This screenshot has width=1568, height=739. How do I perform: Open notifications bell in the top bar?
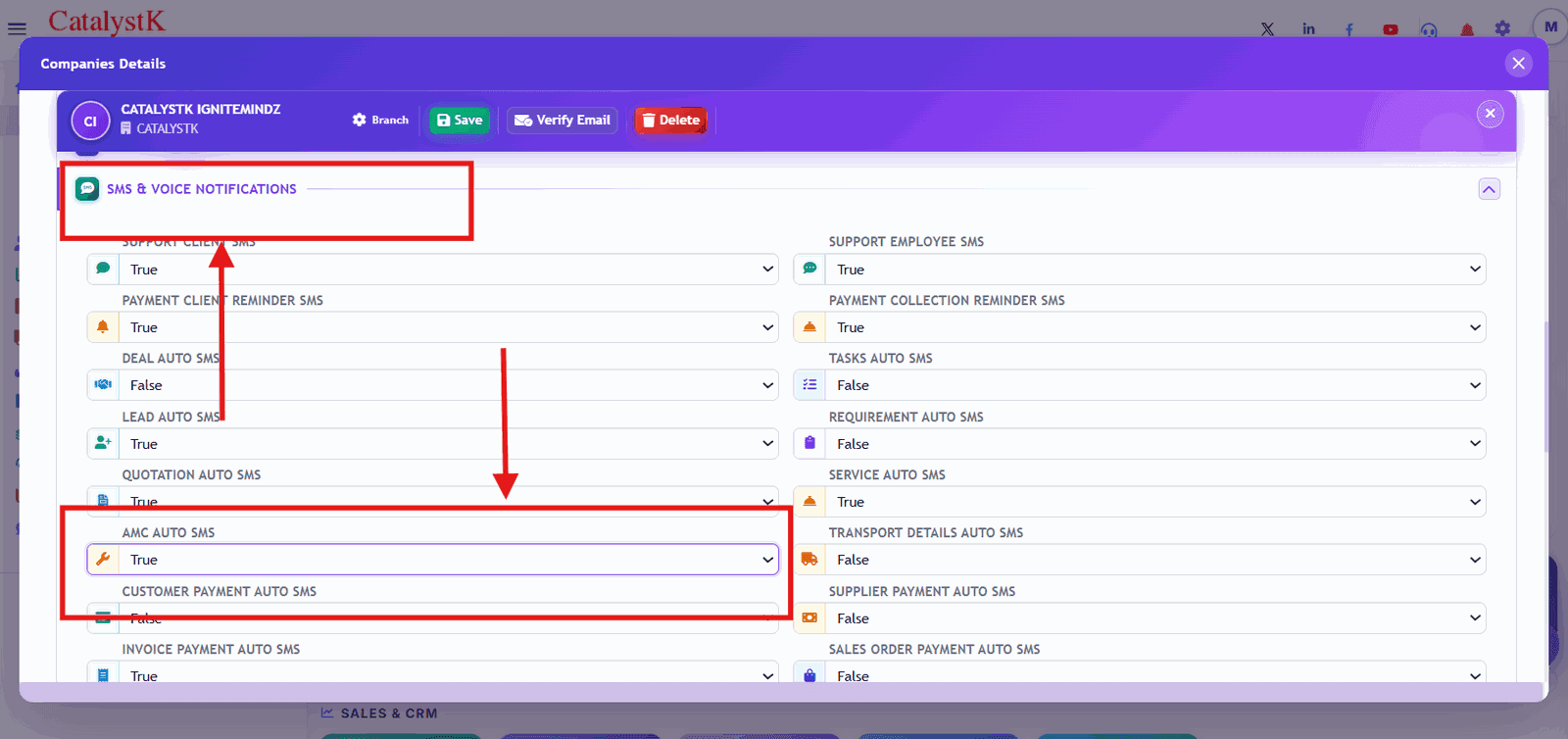pos(1467,29)
